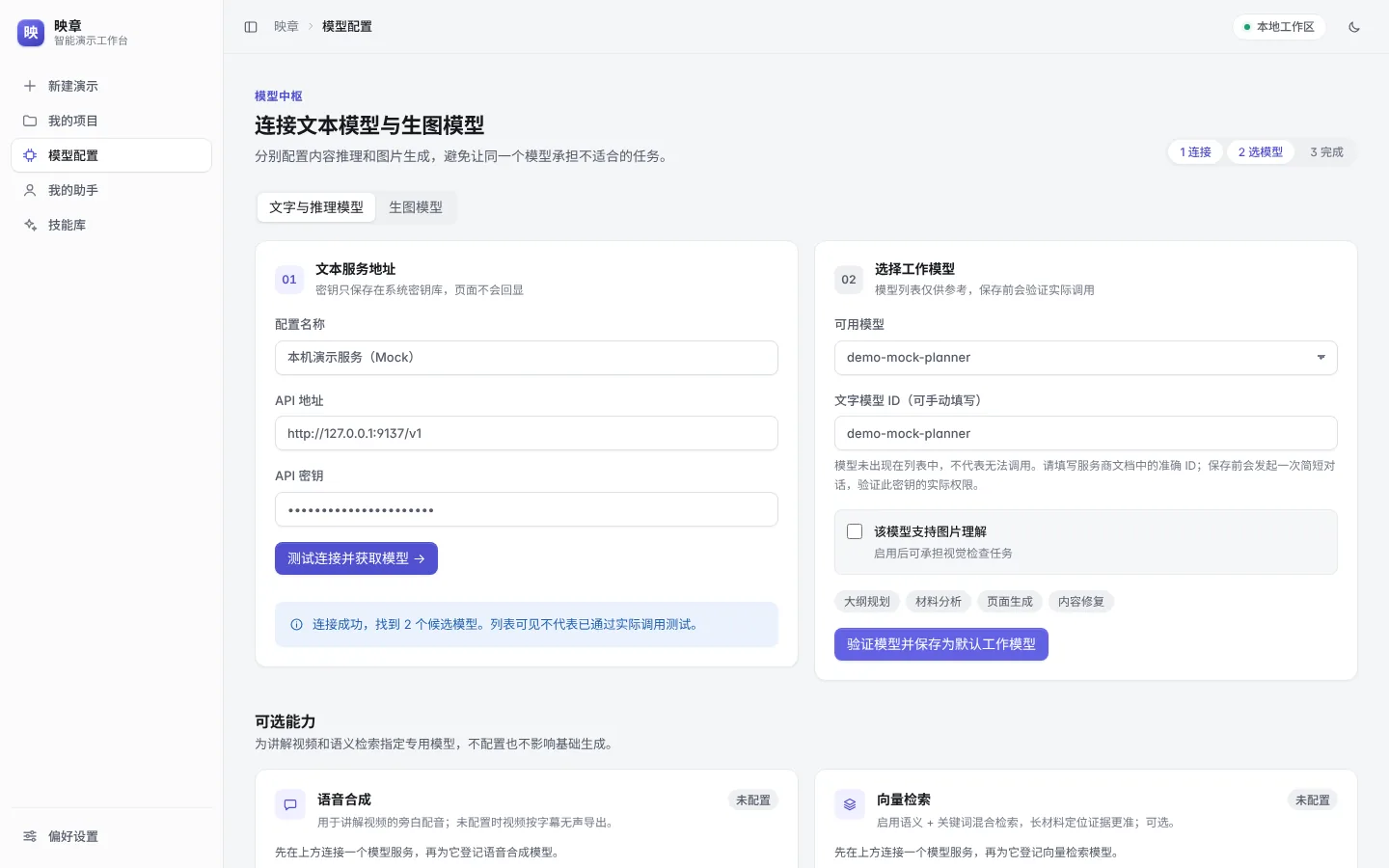Click the 页面生成 tag
Viewport: 1389px width, 868px height.
pyautogui.click(x=1010, y=602)
